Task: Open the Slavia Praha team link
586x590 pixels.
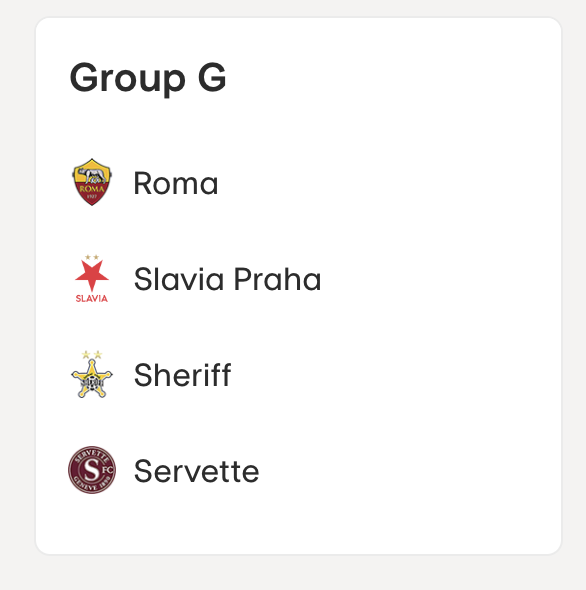Action: pos(228,279)
